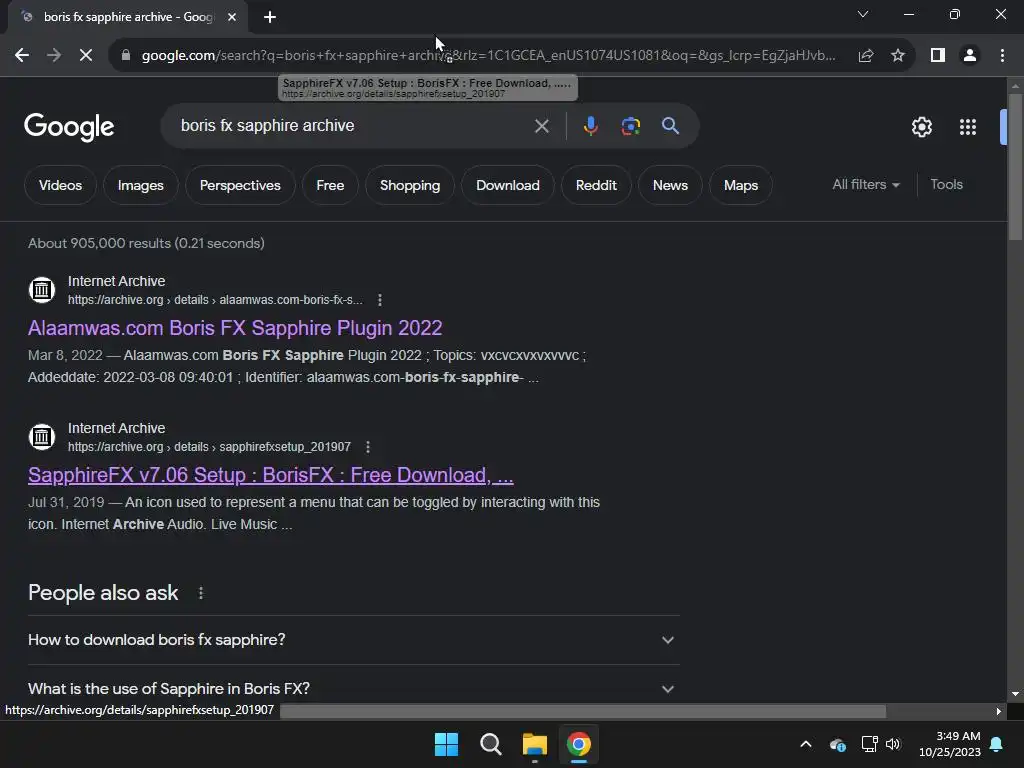Open People also ask options menu
1024x768 pixels.
[x=201, y=593]
